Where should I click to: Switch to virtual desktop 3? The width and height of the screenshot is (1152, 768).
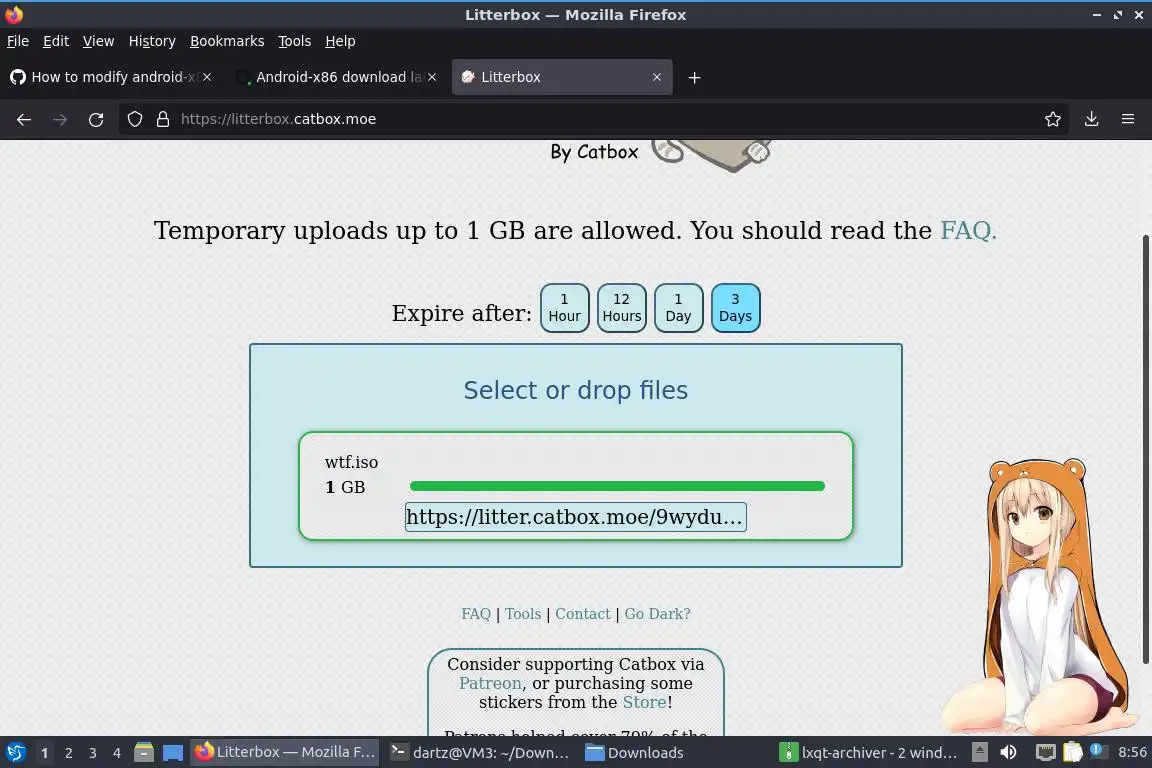(x=93, y=753)
